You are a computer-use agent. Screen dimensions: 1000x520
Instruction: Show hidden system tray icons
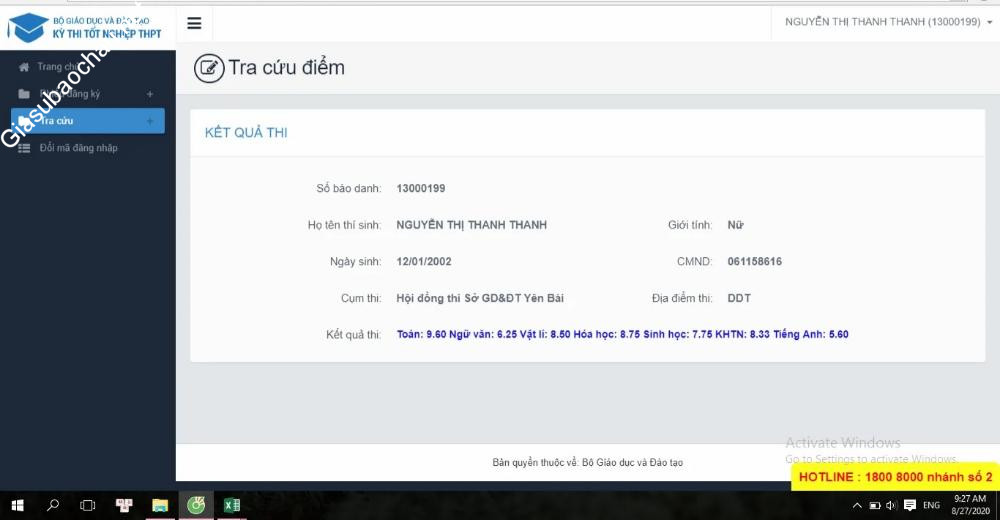[857, 505]
